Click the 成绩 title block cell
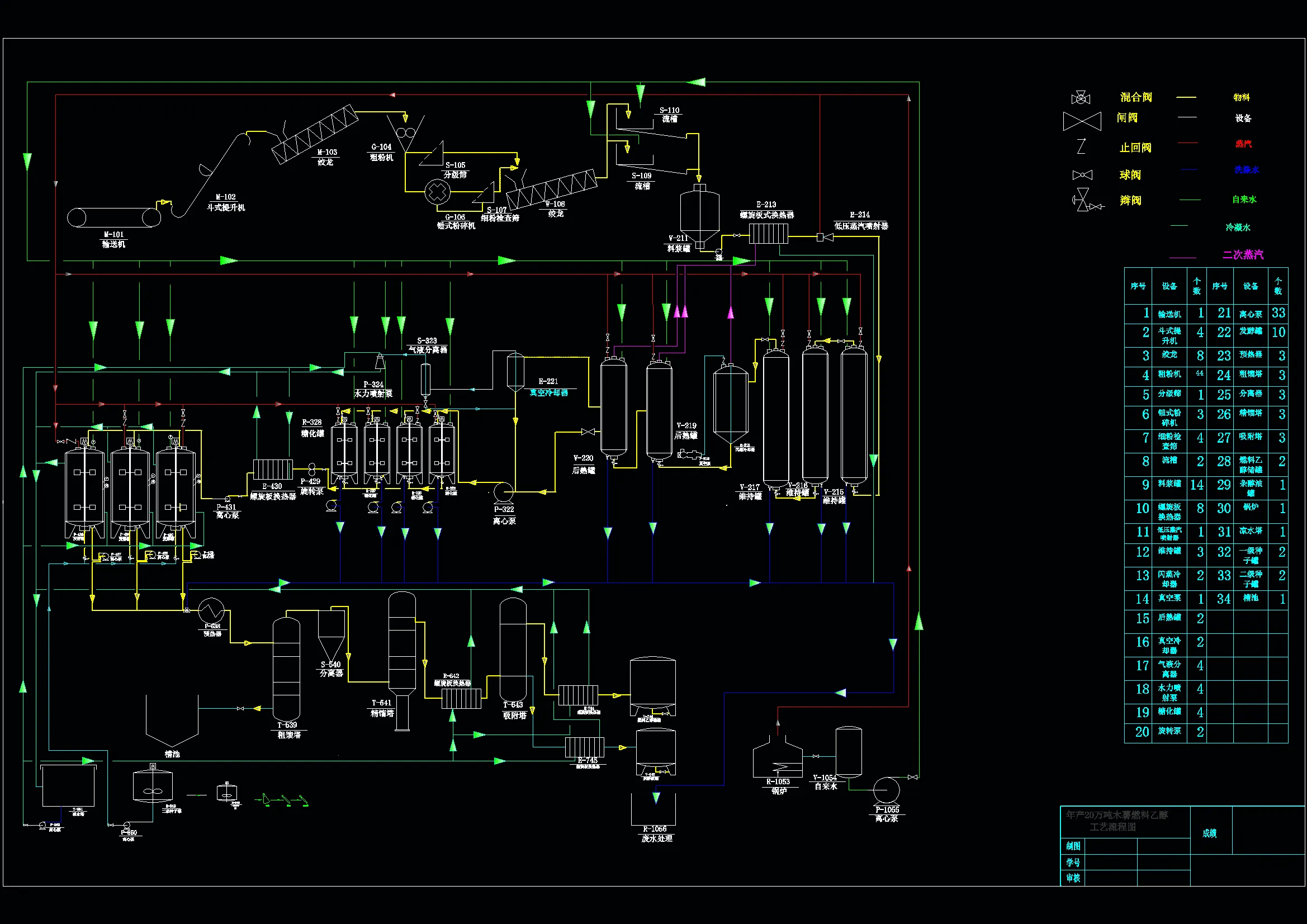The image size is (1307, 924). pos(1210,833)
